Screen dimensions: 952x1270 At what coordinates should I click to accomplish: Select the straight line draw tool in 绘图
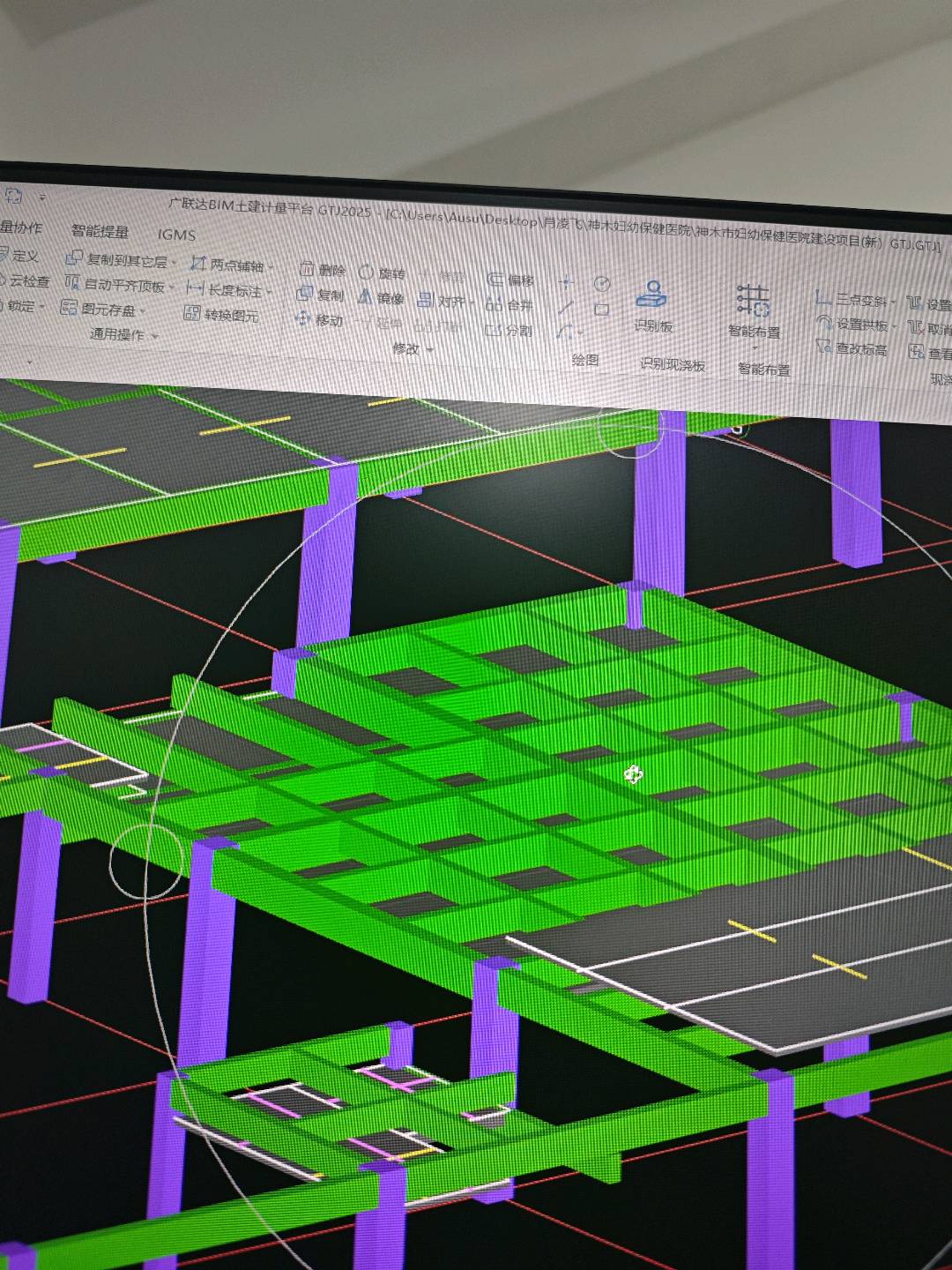[565, 307]
